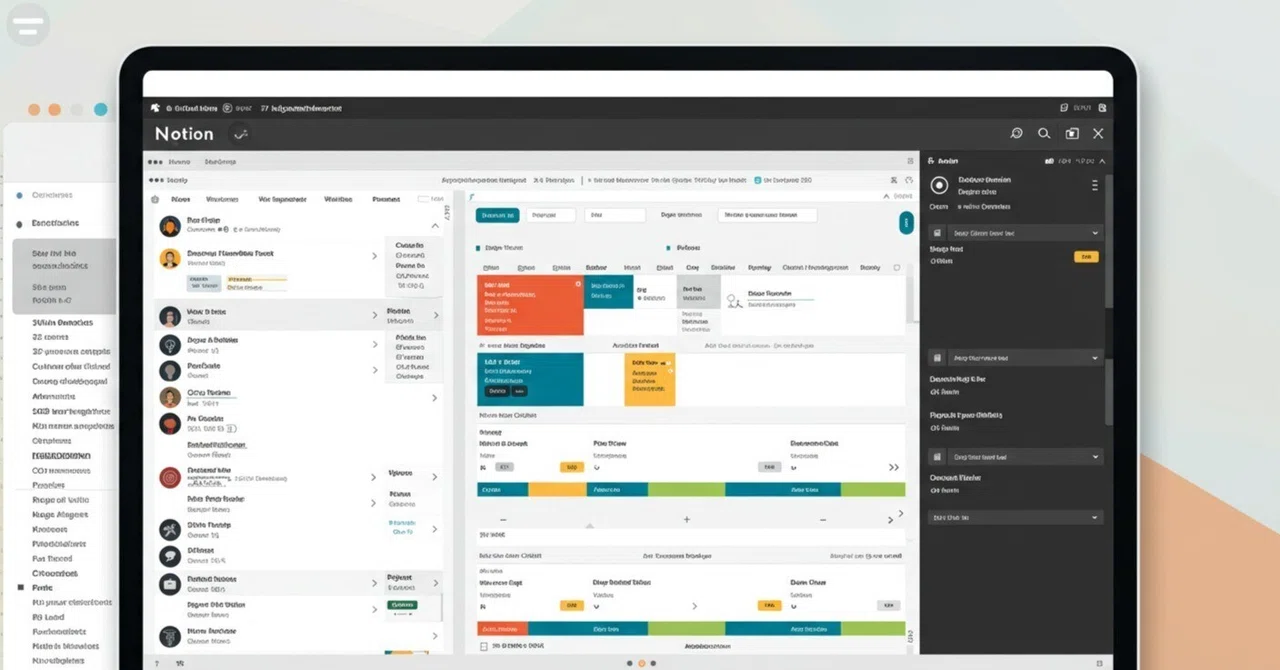
Task: Click the widest input box in main toolbar
Action: tap(767, 215)
